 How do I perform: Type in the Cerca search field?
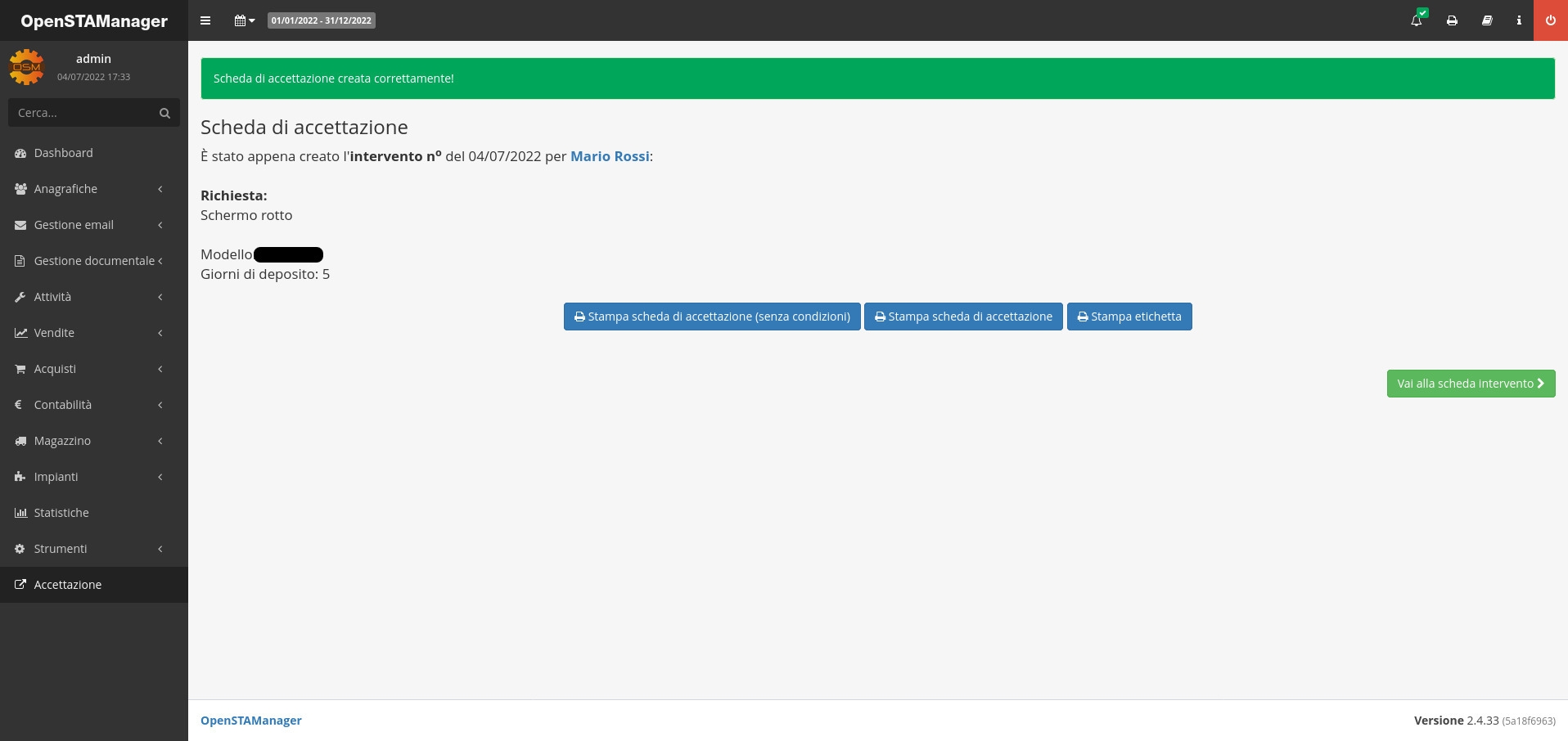click(82, 113)
